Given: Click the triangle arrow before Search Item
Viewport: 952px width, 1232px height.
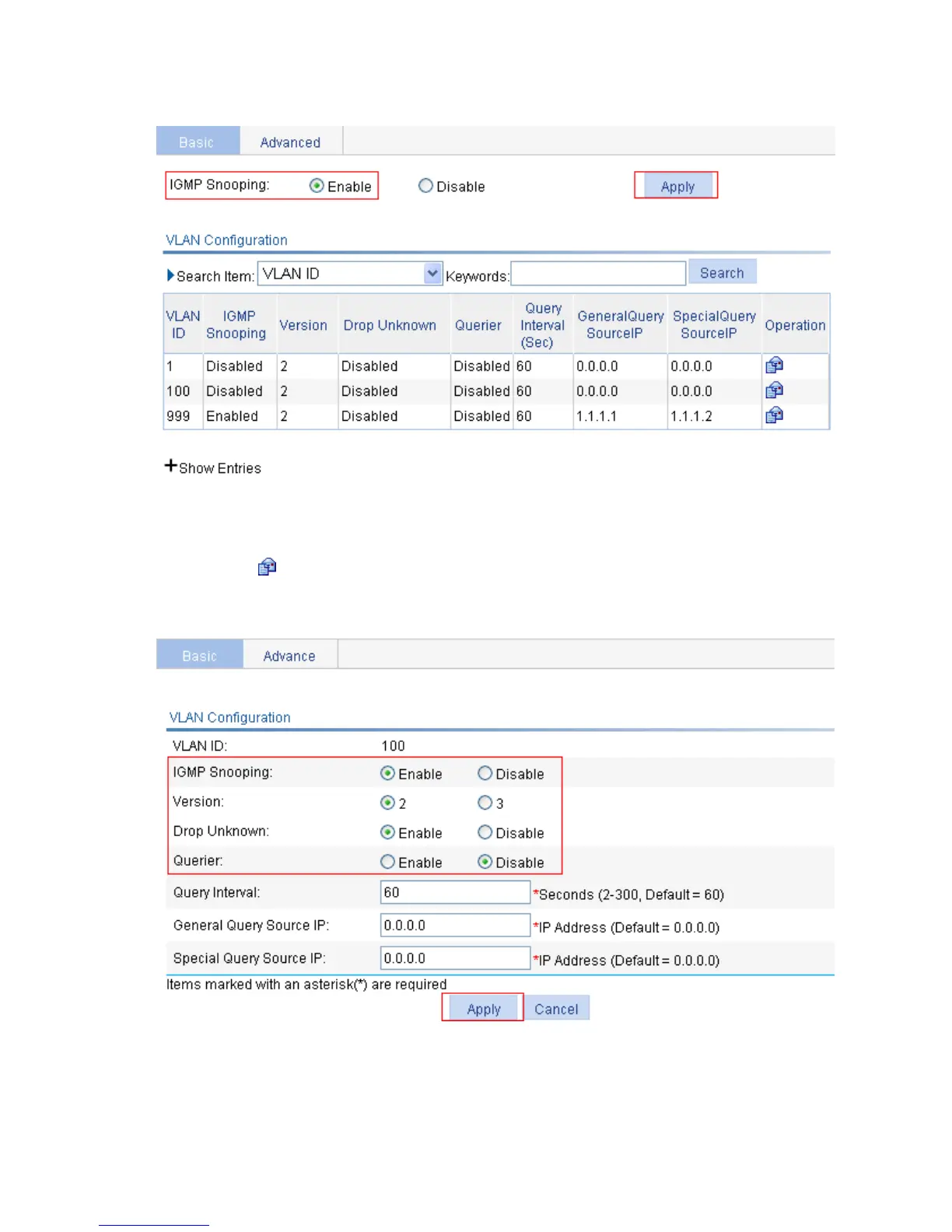Looking at the screenshot, I should click(170, 275).
